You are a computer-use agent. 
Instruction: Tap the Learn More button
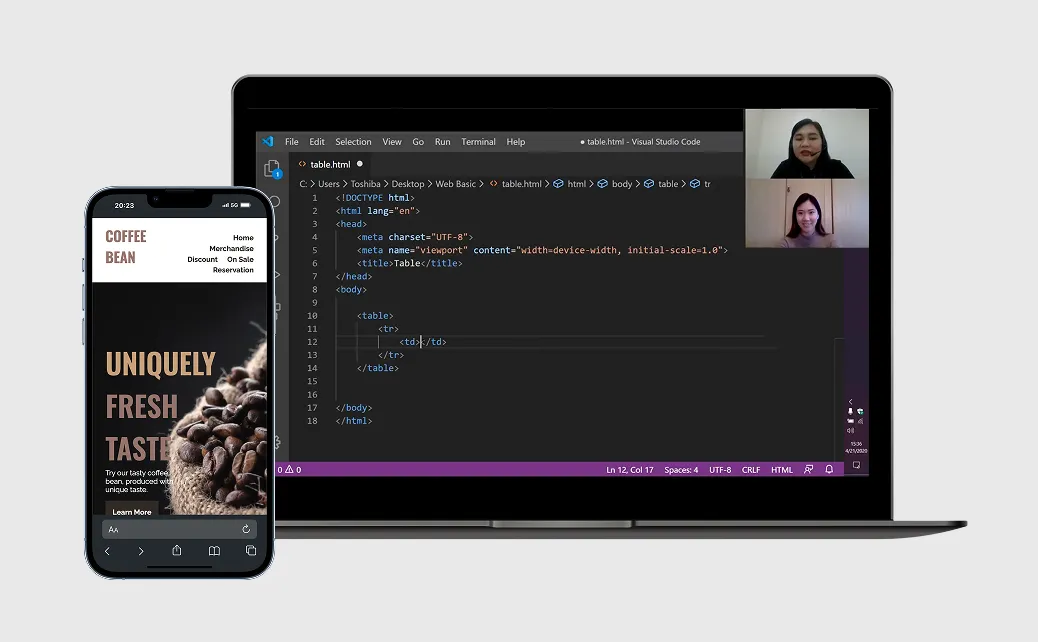click(132, 512)
